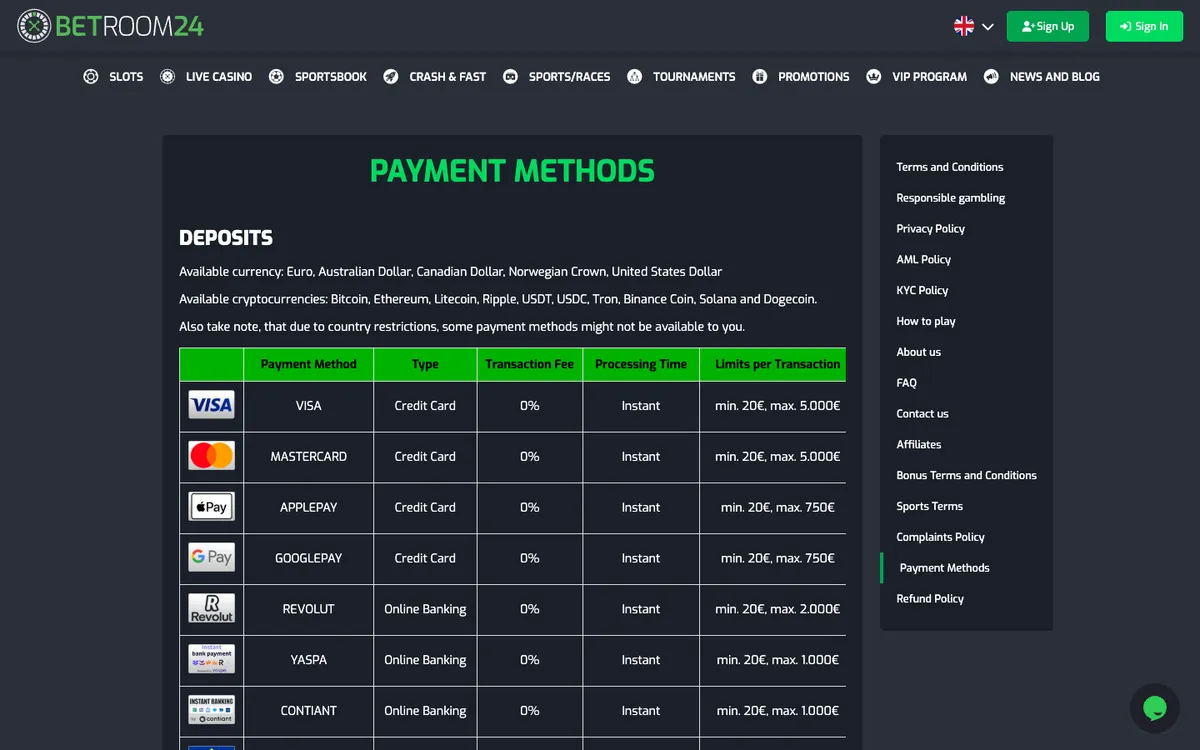Click the VISA card logo
1200x750 pixels.
pos(212,406)
